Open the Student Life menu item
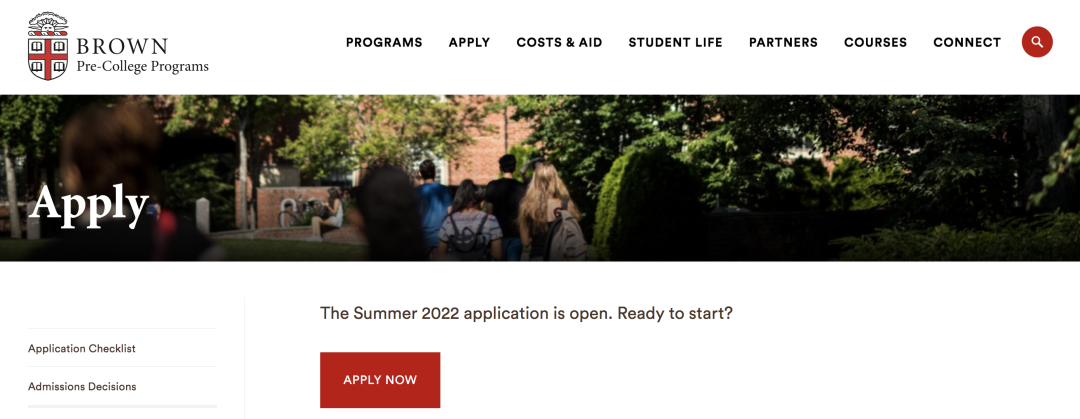The width and height of the screenshot is (1080, 419). pyautogui.click(x=675, y=43)
